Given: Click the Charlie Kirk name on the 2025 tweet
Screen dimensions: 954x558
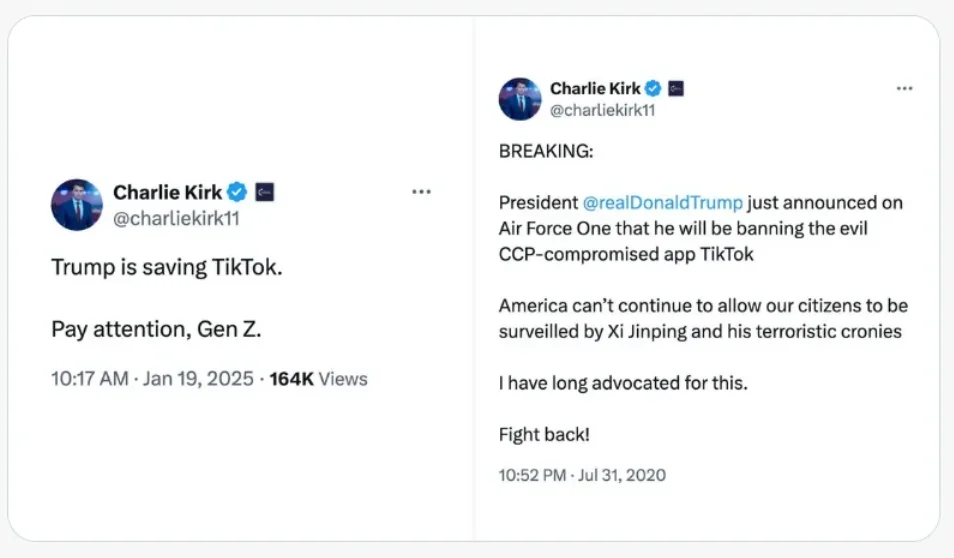Looking at the screenshot, I should click(x=167, y=192).
